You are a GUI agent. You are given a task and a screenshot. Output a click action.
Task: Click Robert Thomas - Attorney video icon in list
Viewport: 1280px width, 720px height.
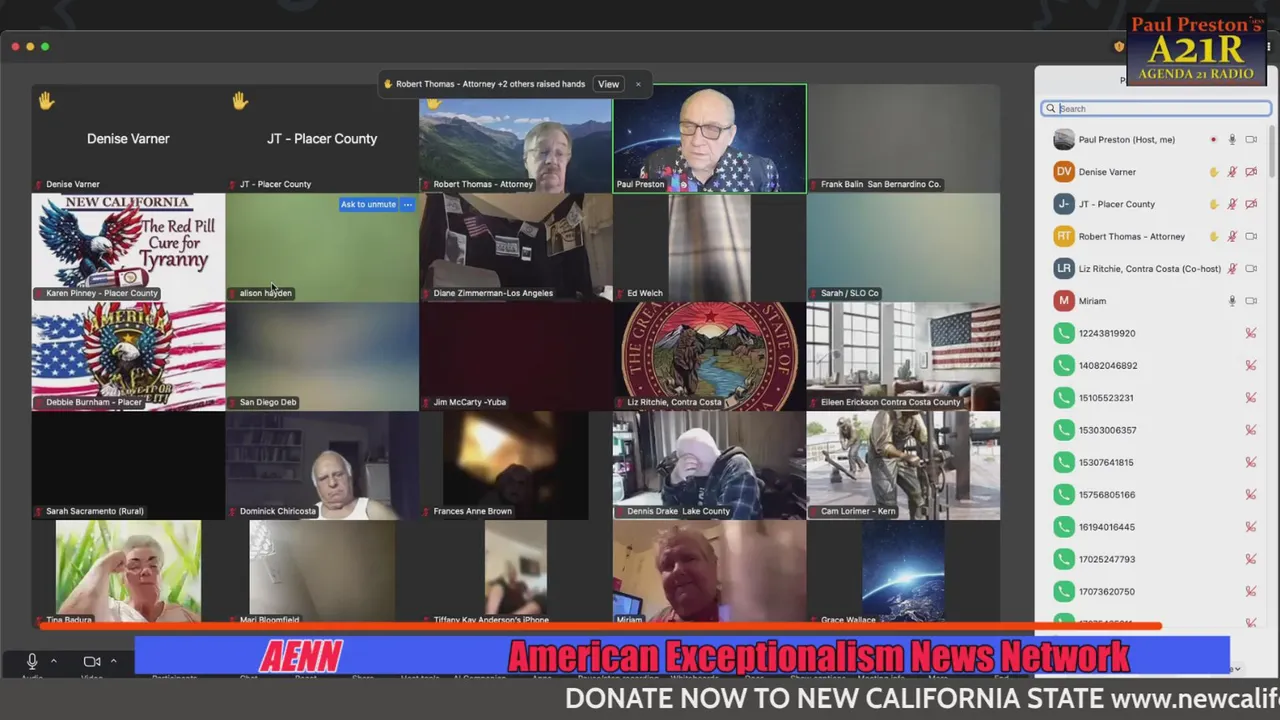1251,237
